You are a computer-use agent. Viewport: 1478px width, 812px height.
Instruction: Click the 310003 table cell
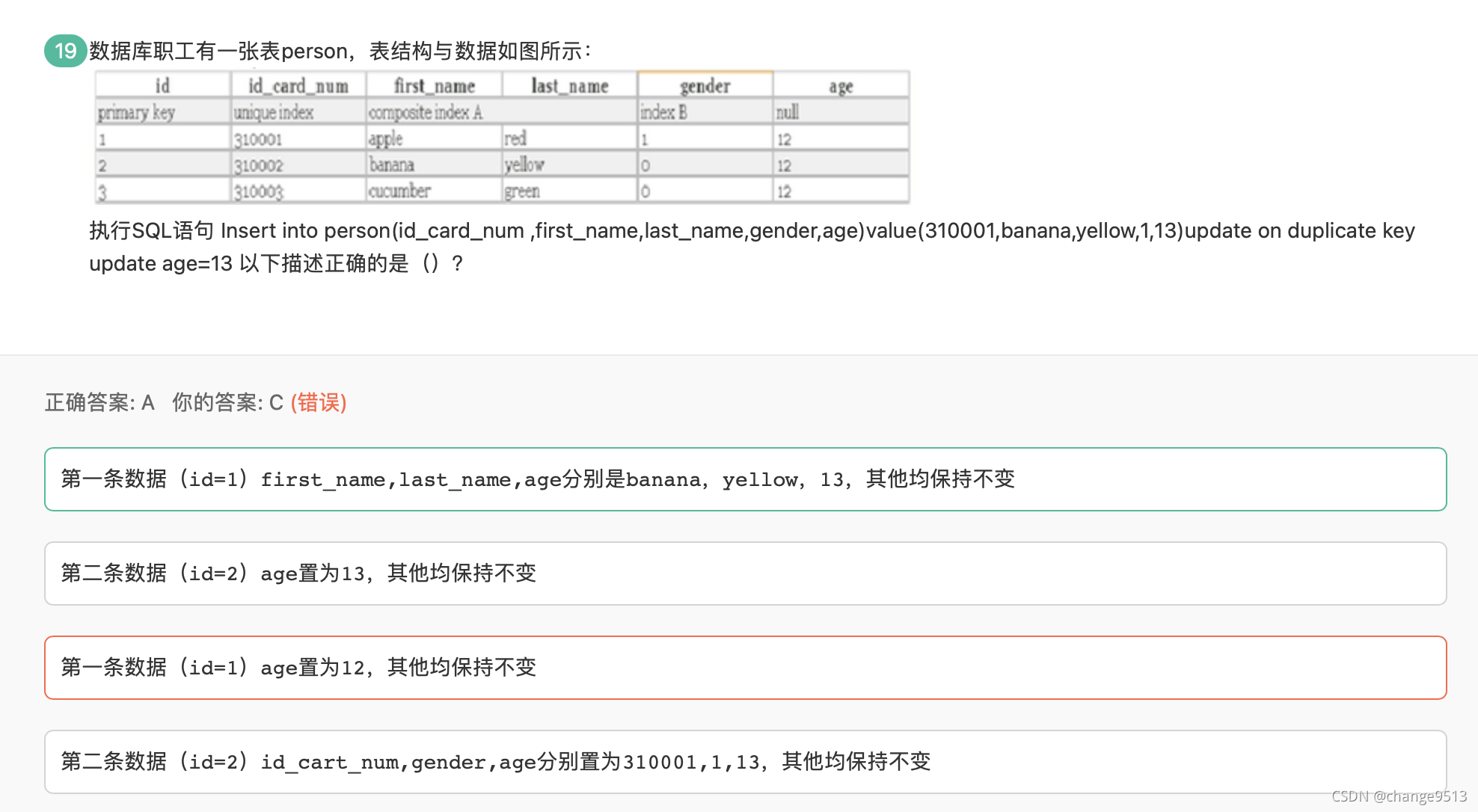click(x=298, y=191)
